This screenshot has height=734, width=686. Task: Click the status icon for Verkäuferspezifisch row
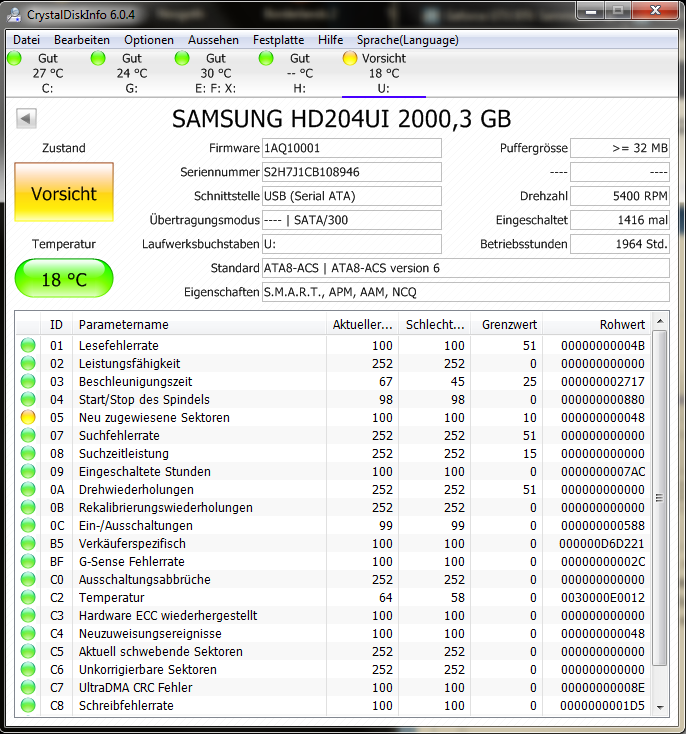click(28, 543)
